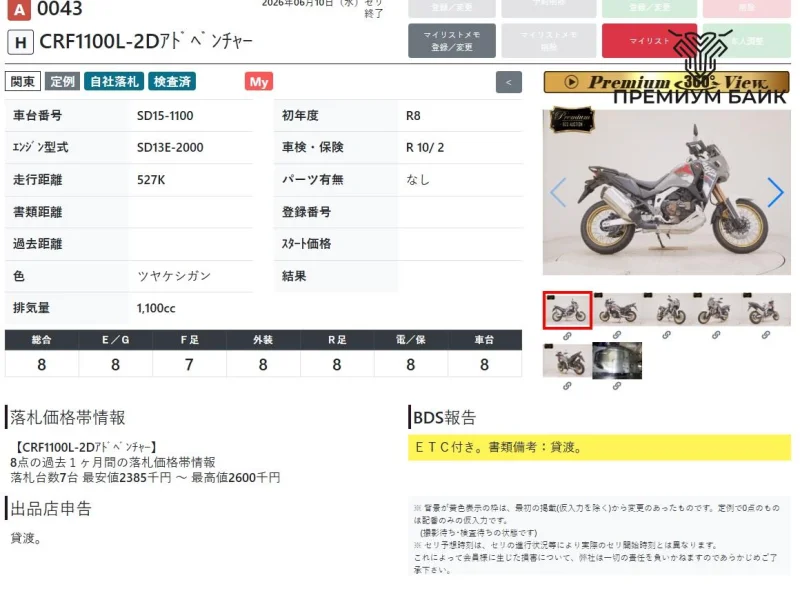Click the H maker badge
Image resolution: width=800 pixels, height=600 pixels.
tap(20, 42)
